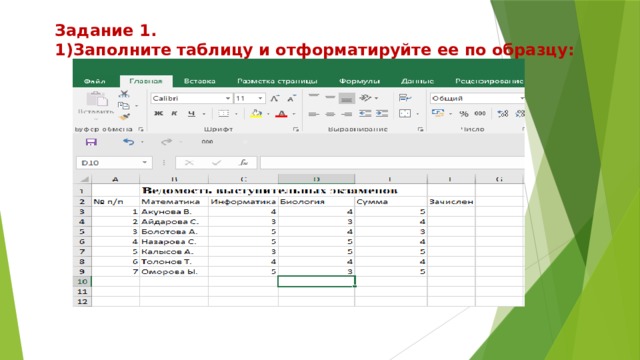Click the Зачислен header cell

[x=451, y=202]
